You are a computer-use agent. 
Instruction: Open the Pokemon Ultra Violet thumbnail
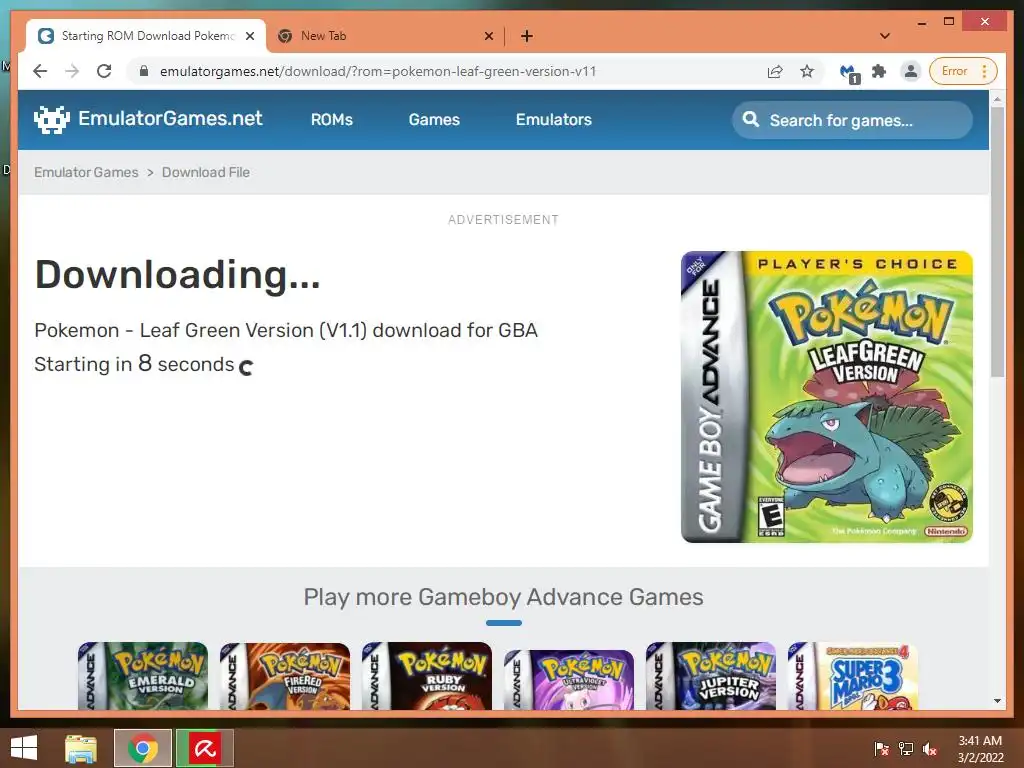pyautogui.click(x=569, y=680)
